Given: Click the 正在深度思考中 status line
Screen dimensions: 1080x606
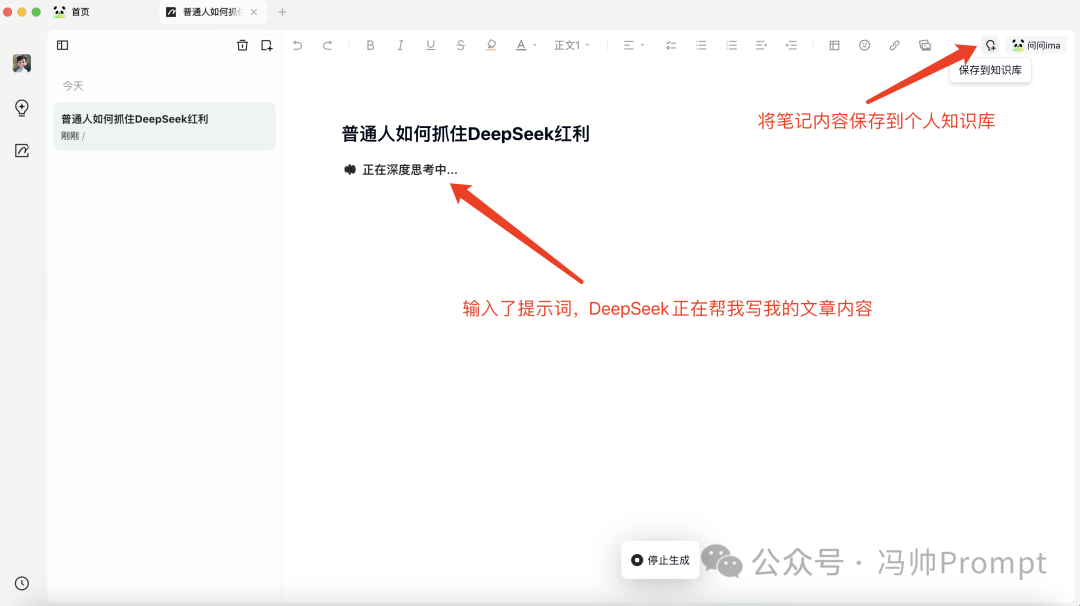Looking at the screenshot, I should pyautogui.click(x=400, y=169).
